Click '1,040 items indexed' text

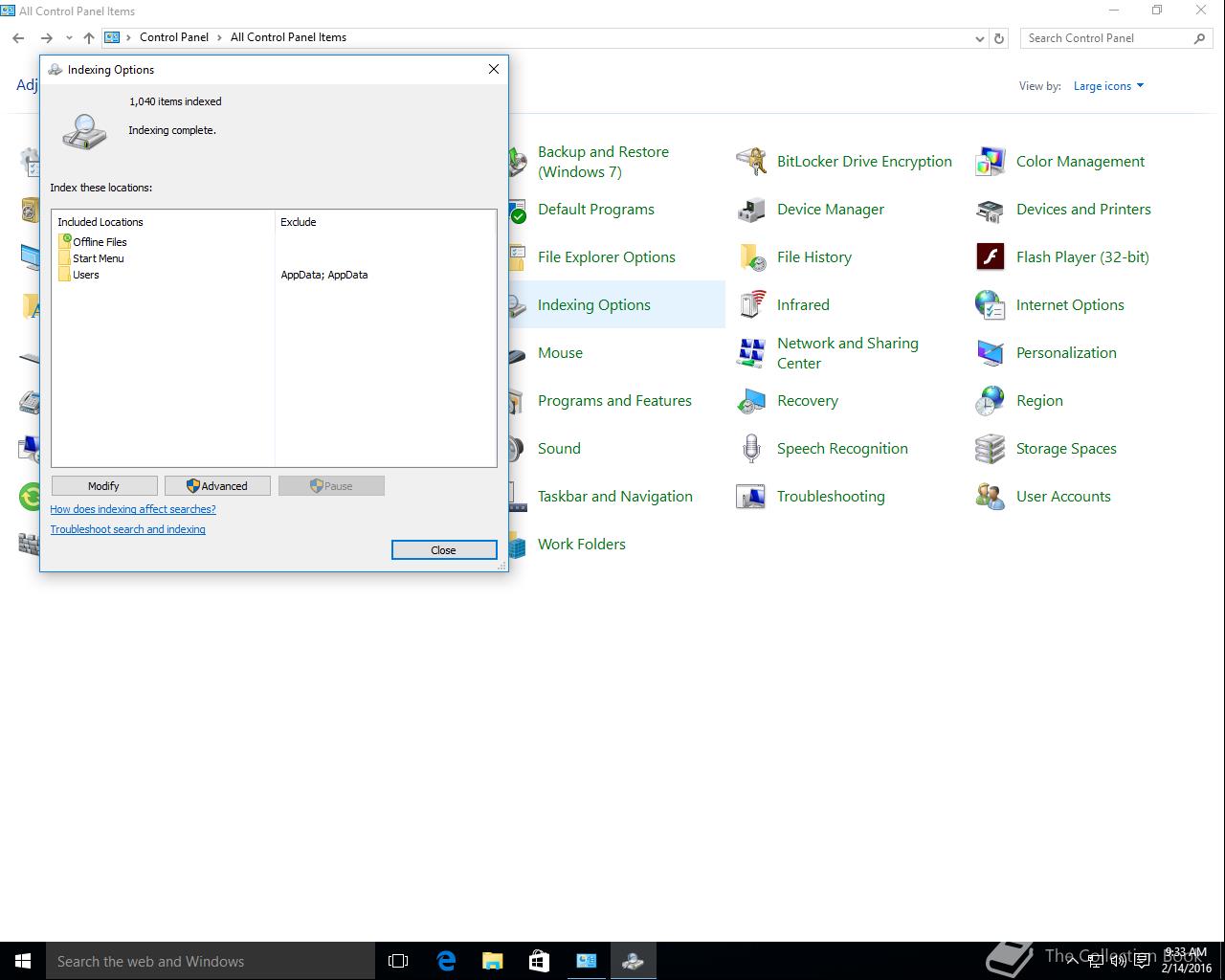coord(175,101)
